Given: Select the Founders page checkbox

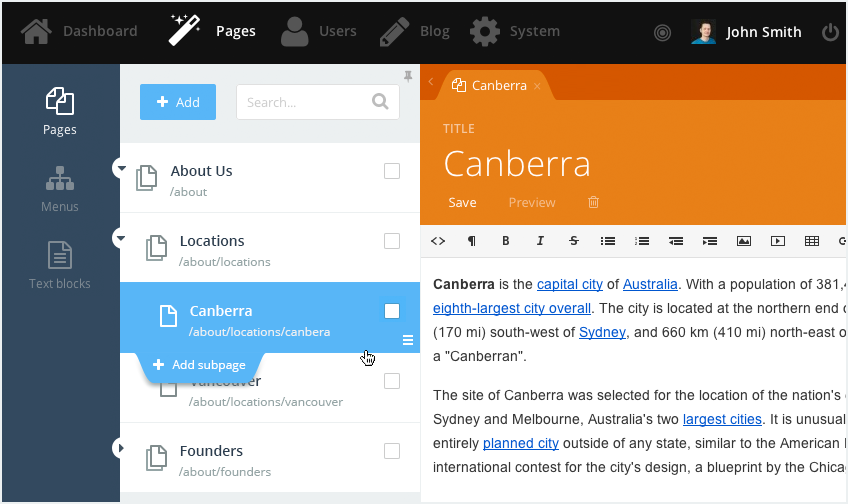Looking at the screenshot, I should pos(392,451).
